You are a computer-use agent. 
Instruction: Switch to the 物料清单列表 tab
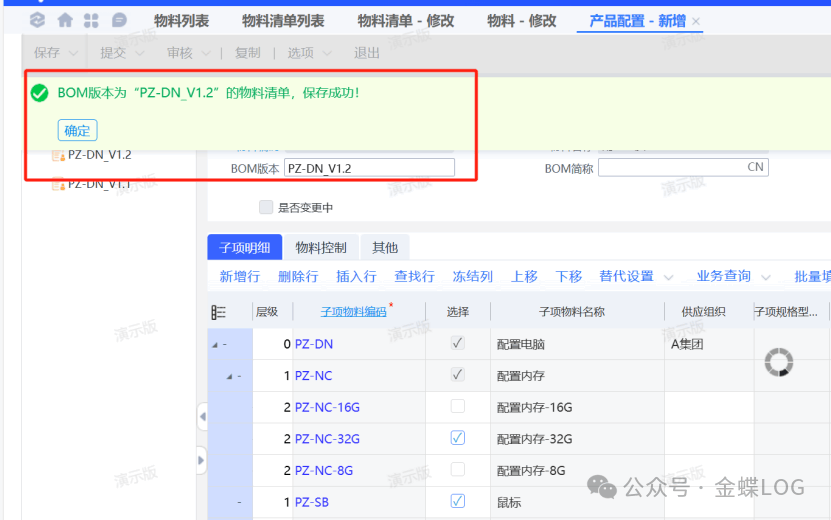coord(283,21)
